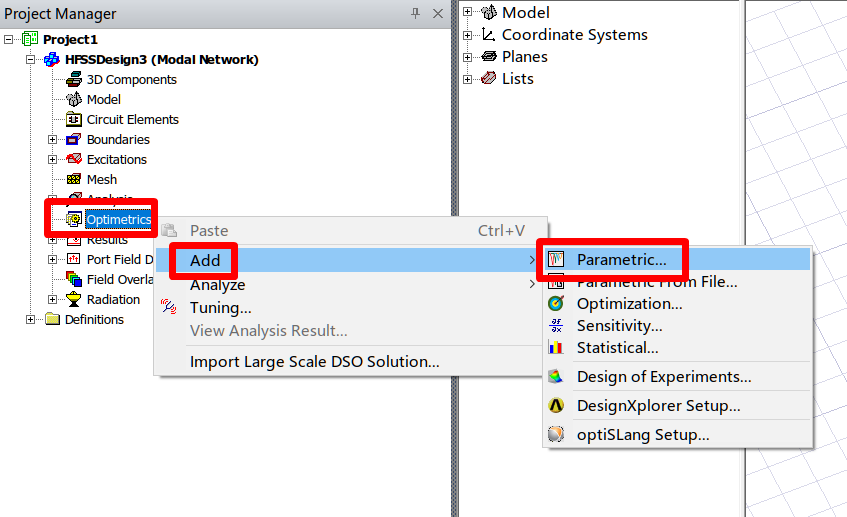Screen dimensions: 847x517
Task: Expand the Definitions node
Action: pos(31,319)
